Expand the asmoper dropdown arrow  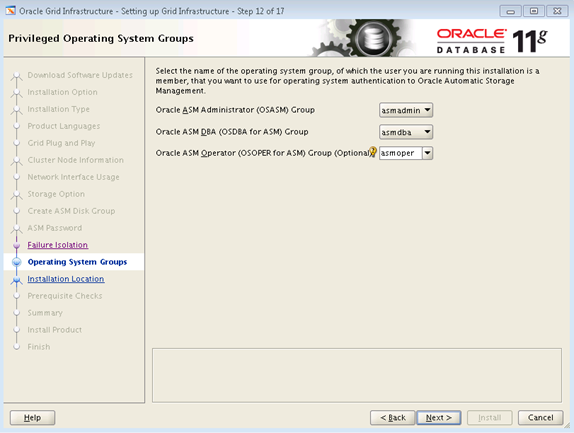tap(427, 153)
